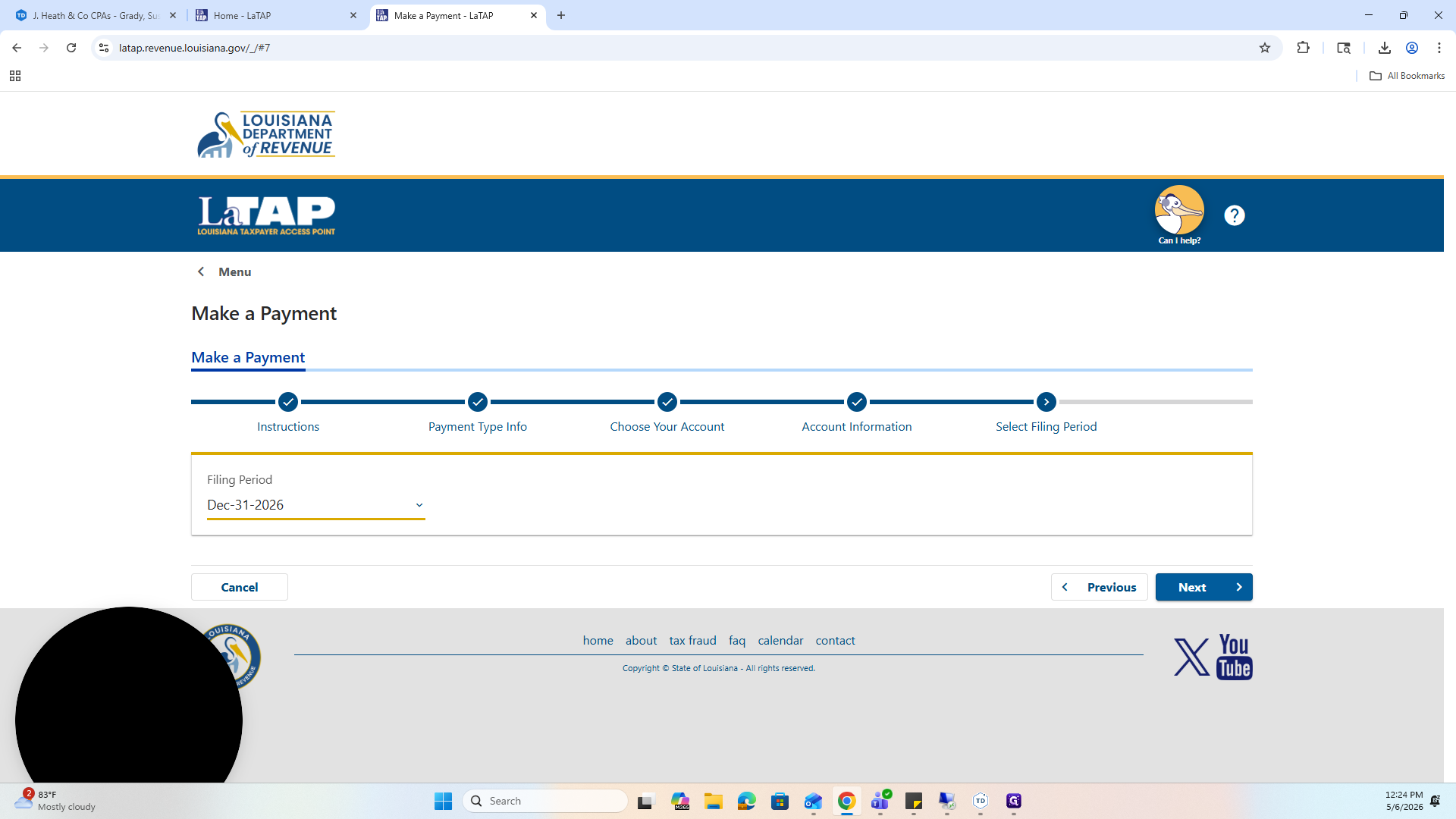
Task: Open the home footer link
Action: click(x=598, y=641)
